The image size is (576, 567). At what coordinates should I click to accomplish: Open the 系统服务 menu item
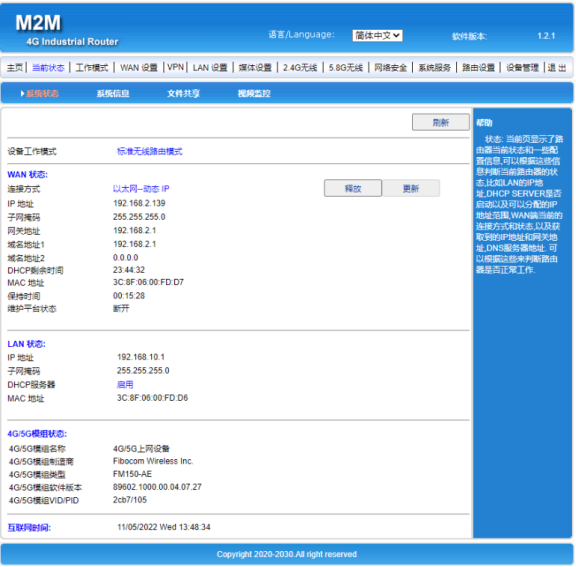435,68
